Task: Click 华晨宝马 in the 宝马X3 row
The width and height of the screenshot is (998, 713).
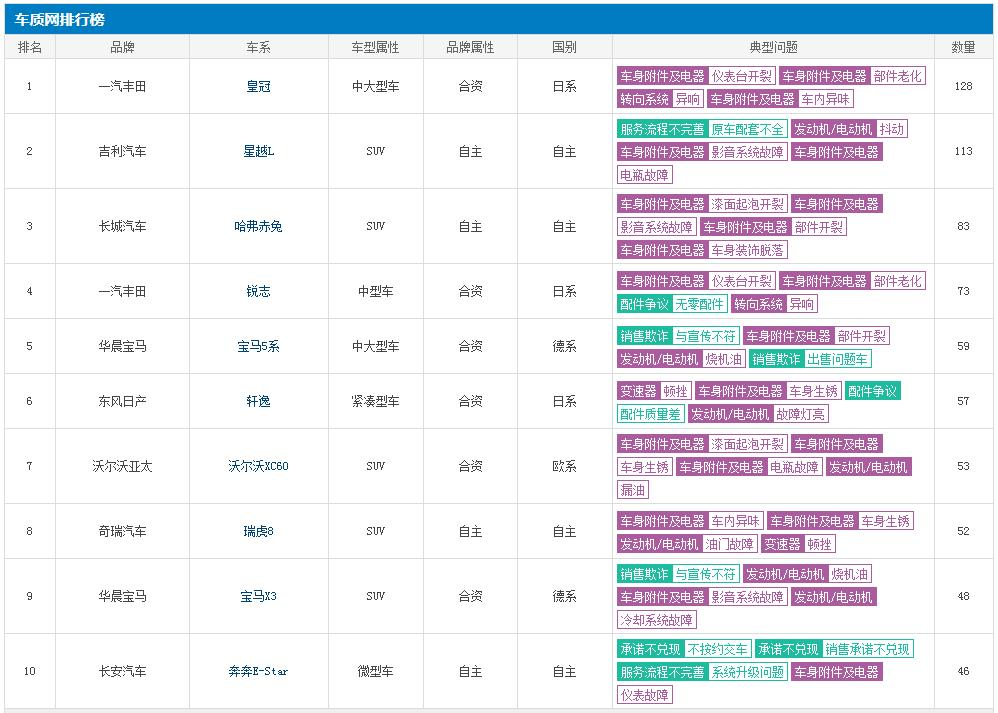Action: [122, 596]
